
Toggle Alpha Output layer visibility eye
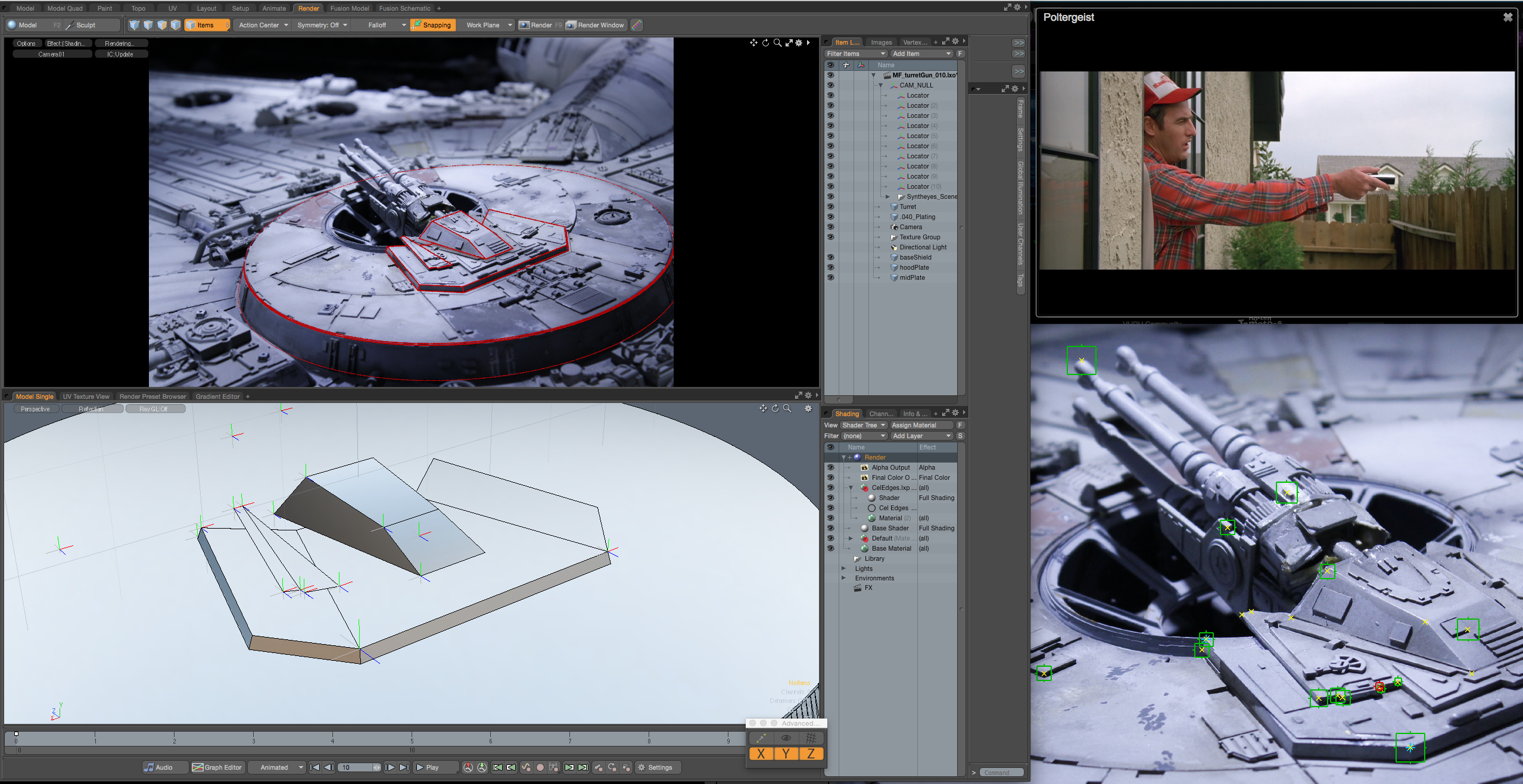coord(830,467)
